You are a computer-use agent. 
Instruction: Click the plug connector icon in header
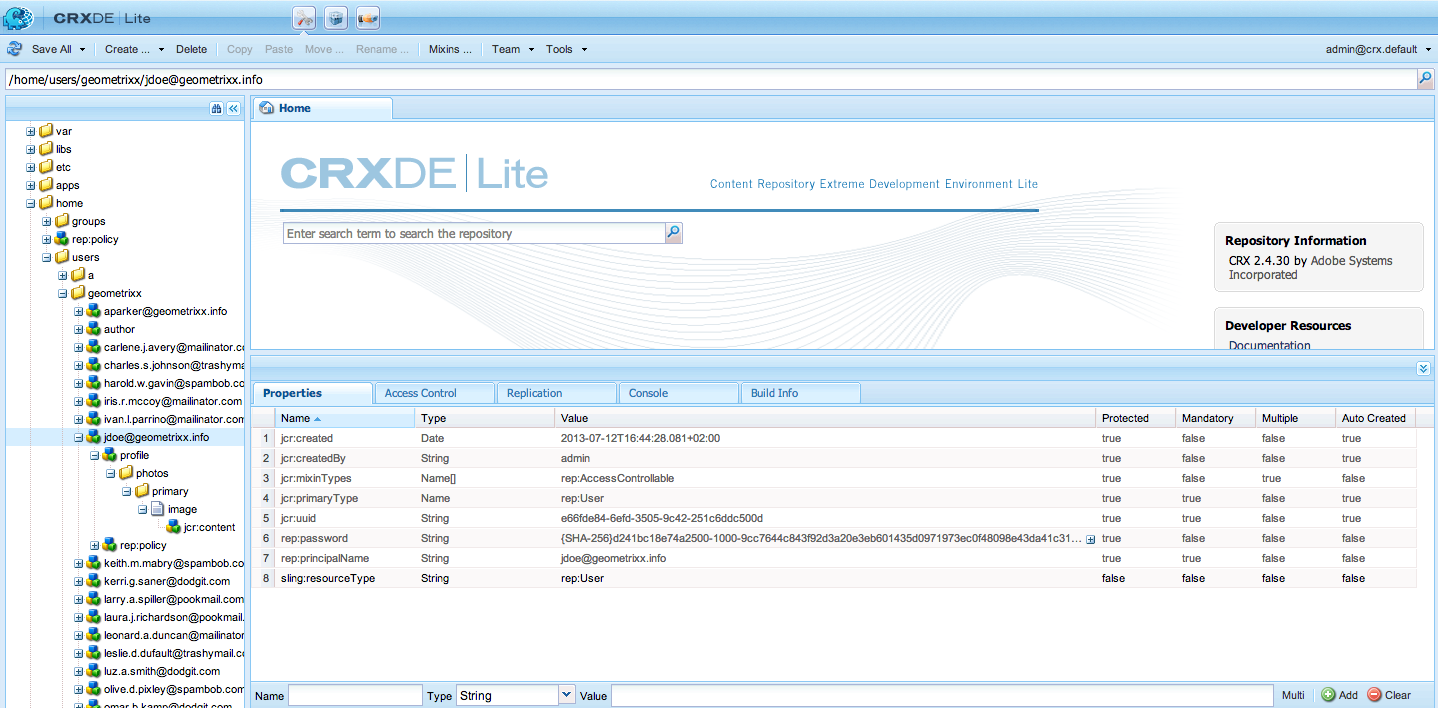click(368, 17)
